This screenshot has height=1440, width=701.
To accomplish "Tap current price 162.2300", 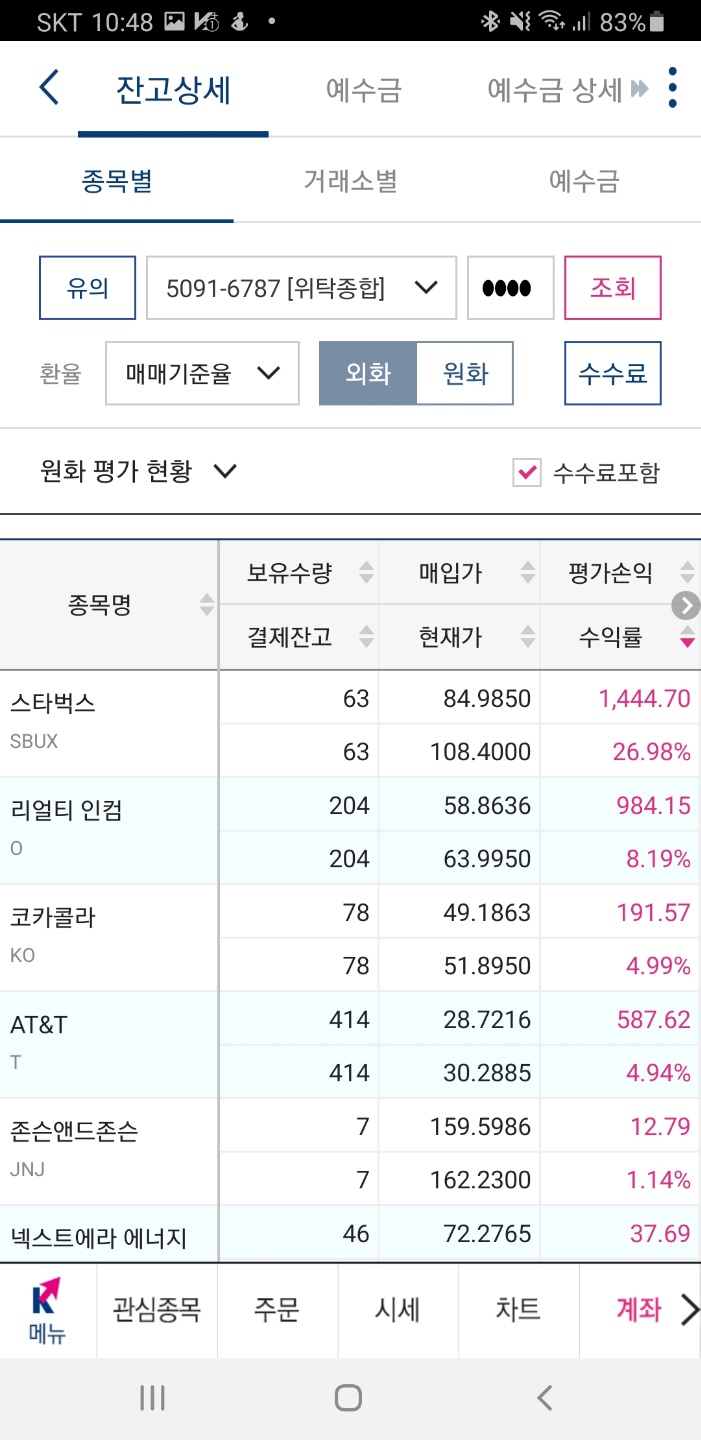I will [480, 1179].
